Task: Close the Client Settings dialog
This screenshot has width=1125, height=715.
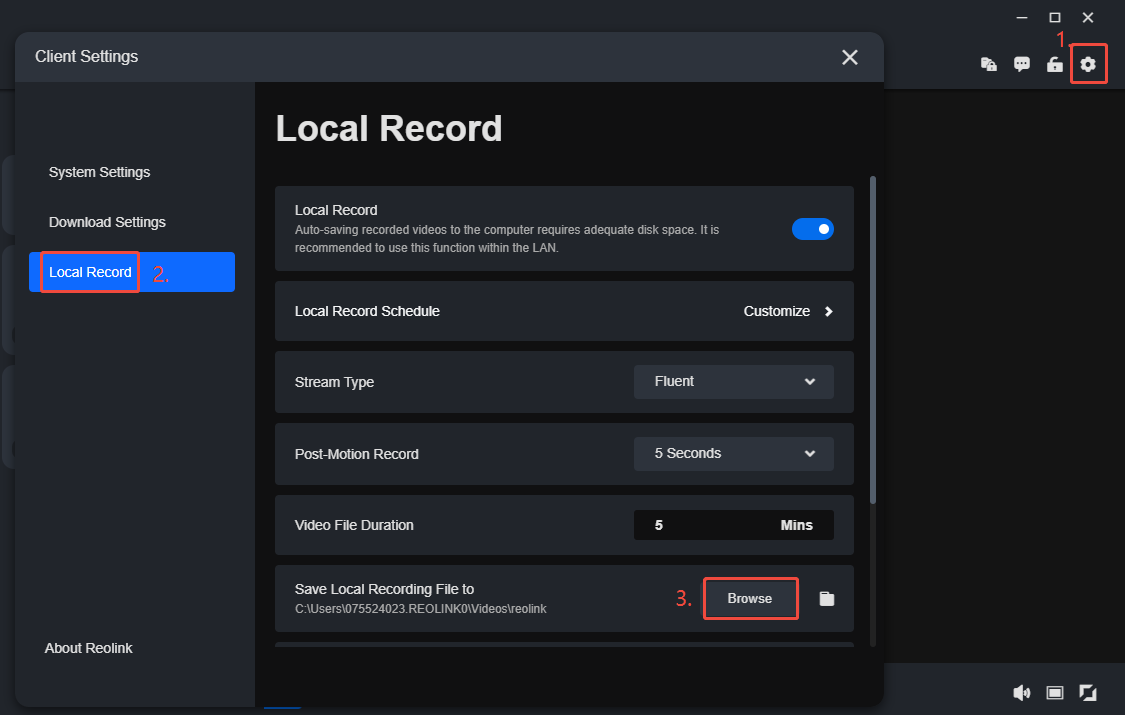Action: (849, 57)
